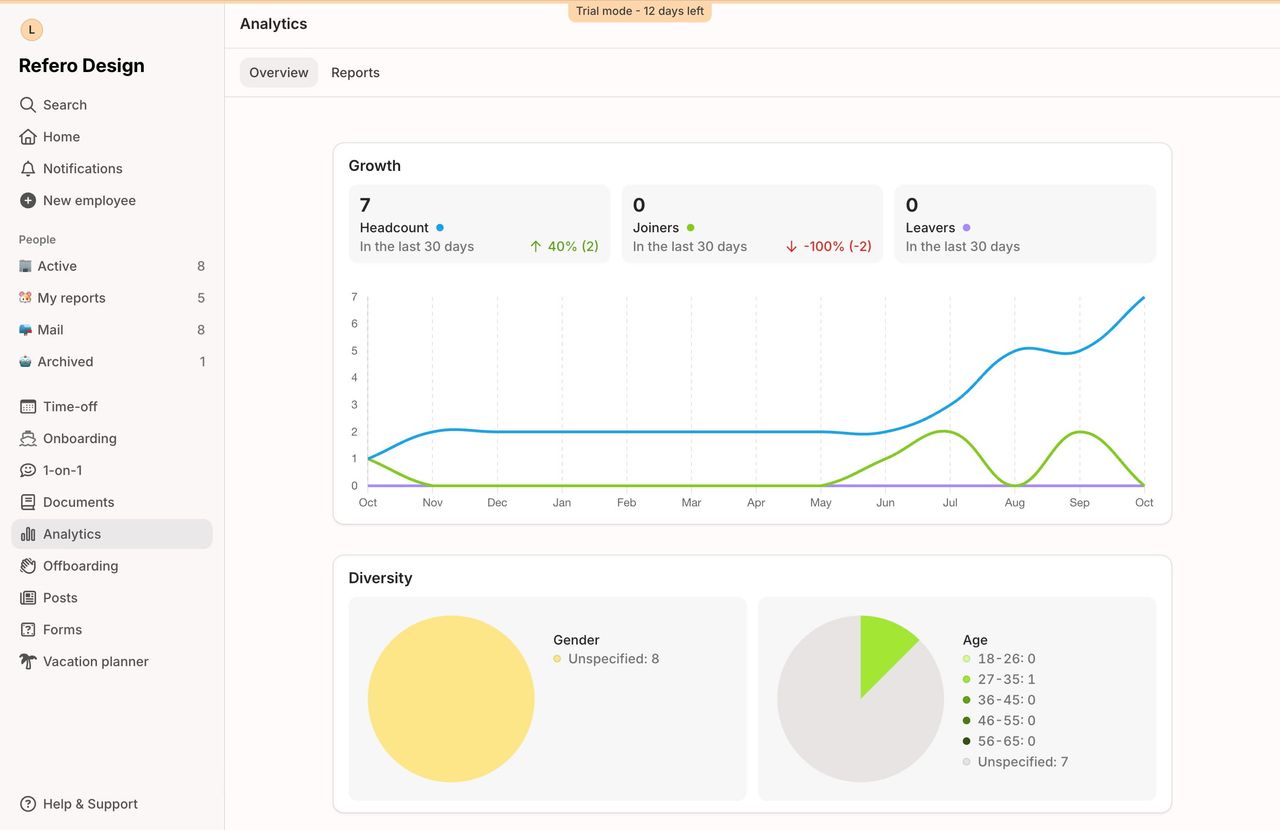Viewport: 1280px width, 830px height.
Task: Click the Home house icon
Action: tap(28, 137)
